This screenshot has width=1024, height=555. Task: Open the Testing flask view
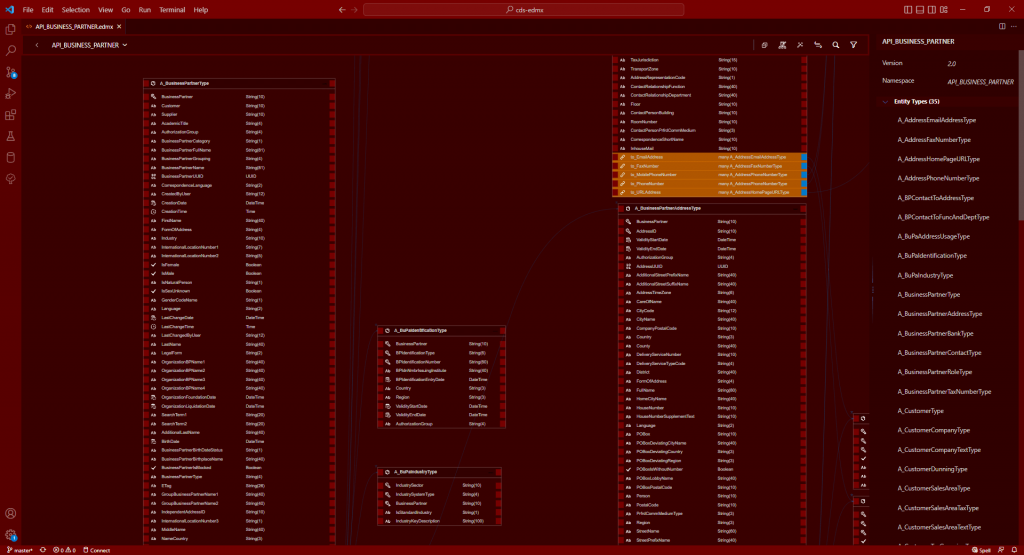(x=10, y=136)
